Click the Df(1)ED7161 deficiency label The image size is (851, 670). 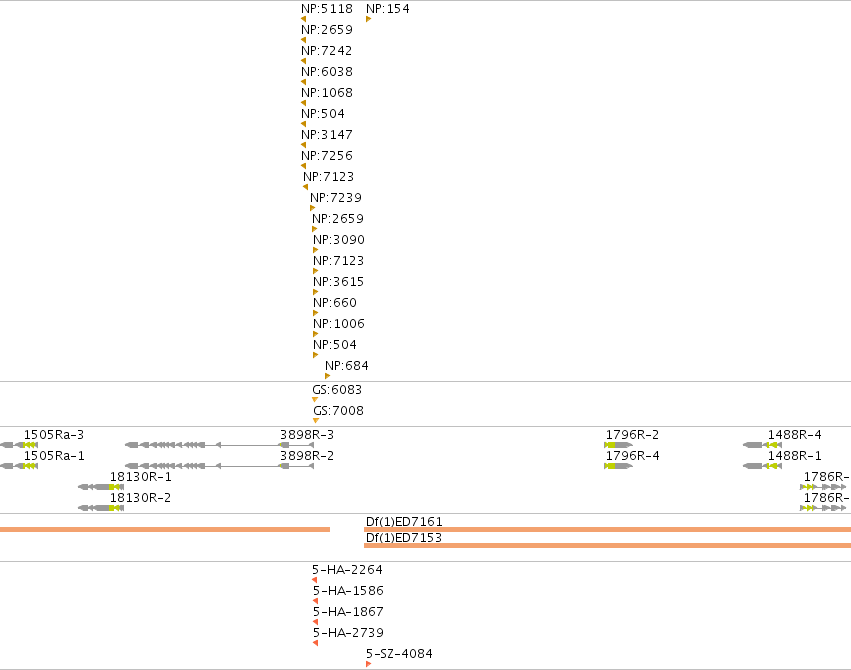(404, 522)
